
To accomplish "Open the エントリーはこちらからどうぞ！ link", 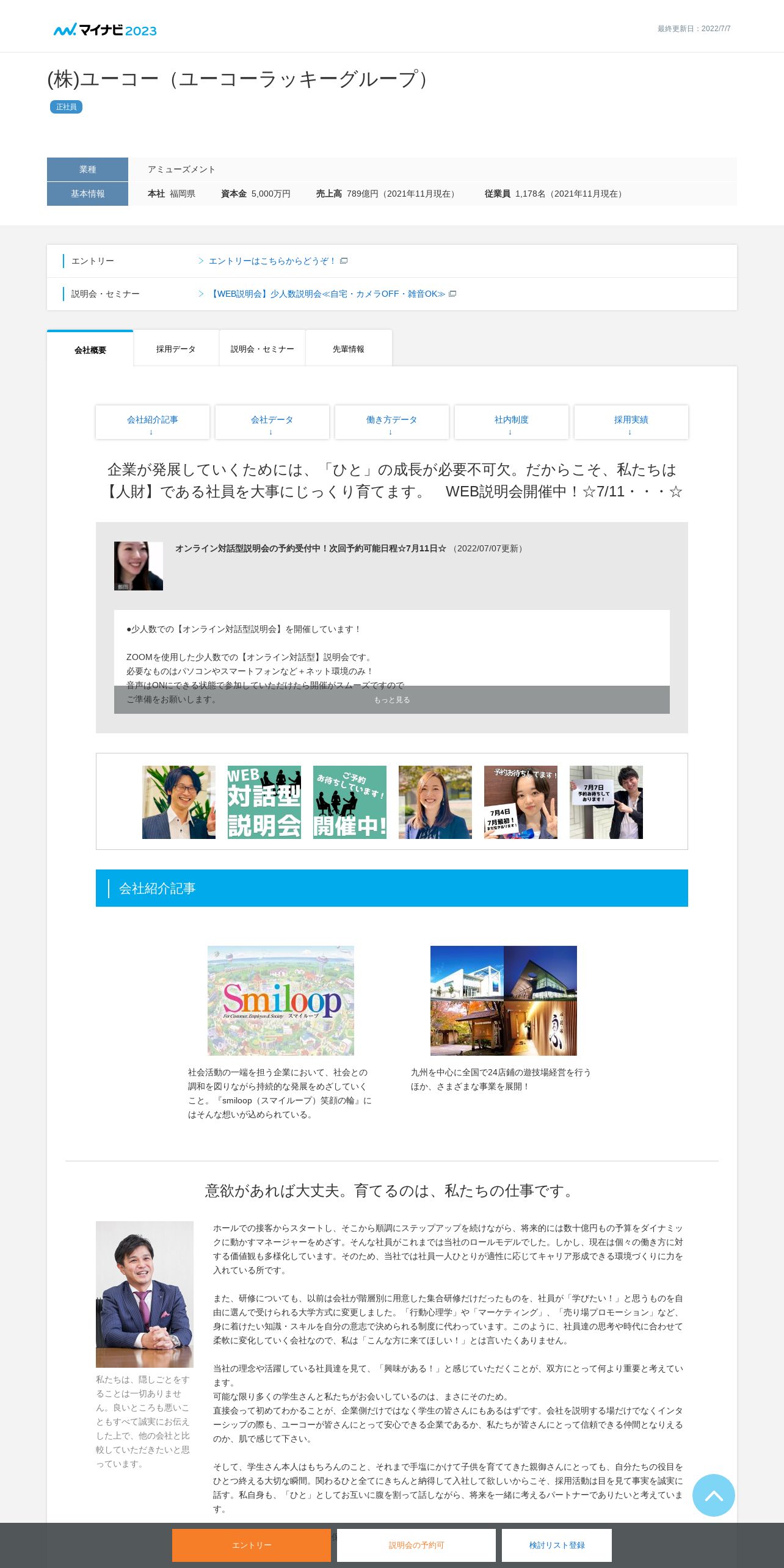I will [x=272, y=261].
